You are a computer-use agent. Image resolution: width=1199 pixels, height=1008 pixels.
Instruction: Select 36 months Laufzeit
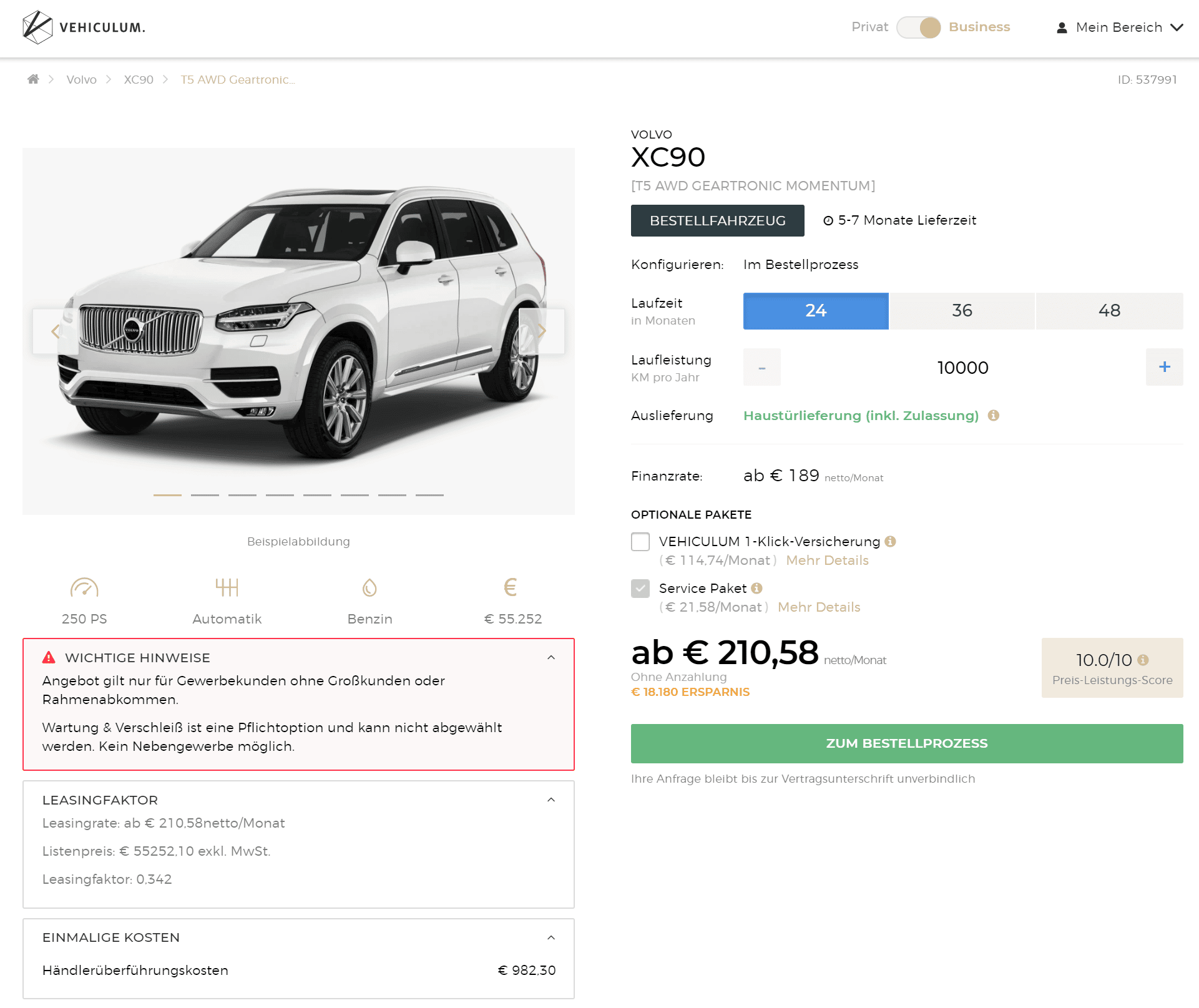(x=962, y=311)
